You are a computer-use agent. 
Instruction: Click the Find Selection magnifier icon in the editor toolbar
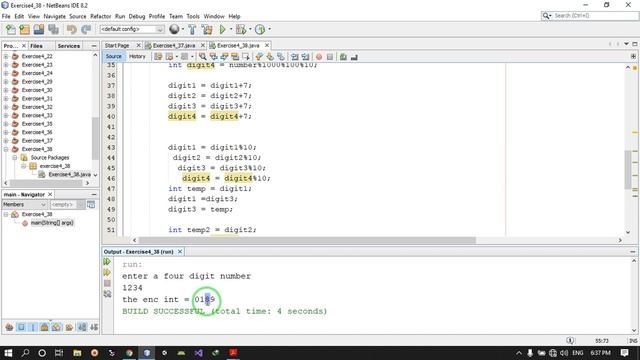202,57
